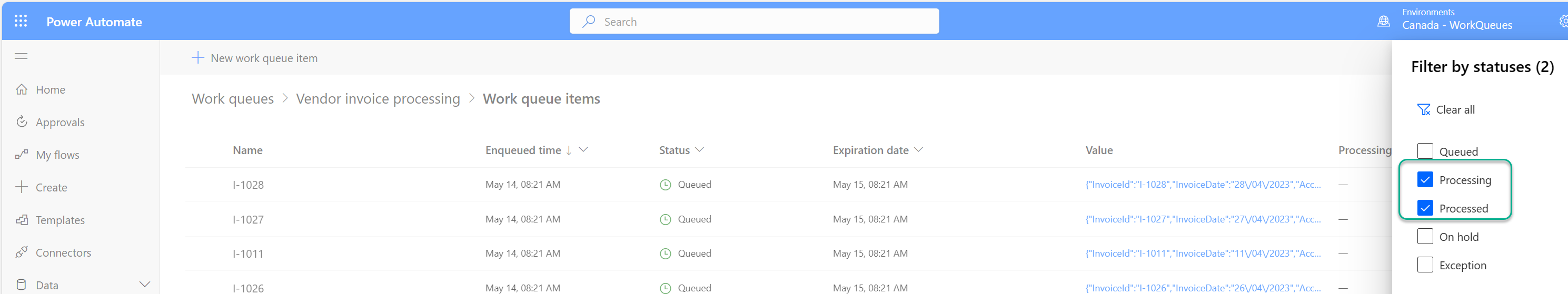Image resolution: width=1568 pixels, height=294 pixels.
Task: Check the Queued status checkbox
Action: (1425, 151)
